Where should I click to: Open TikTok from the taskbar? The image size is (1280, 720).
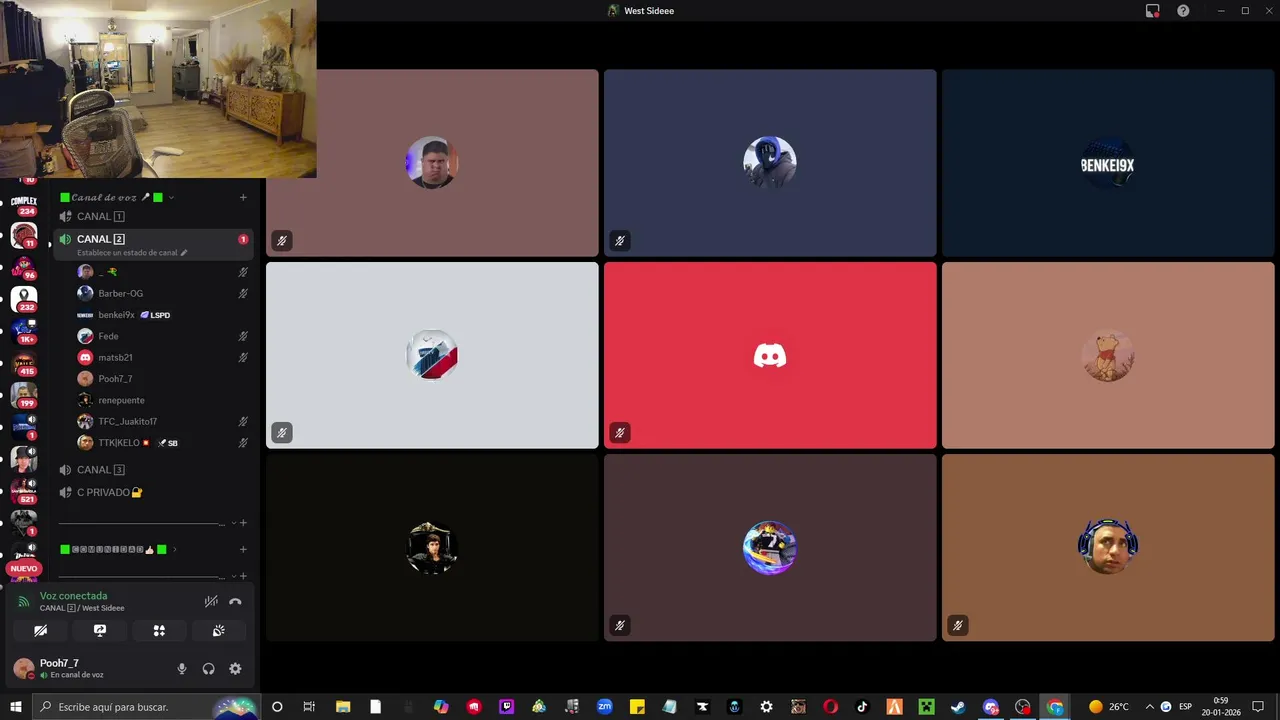pyautogui.click(x=863, y=707)
